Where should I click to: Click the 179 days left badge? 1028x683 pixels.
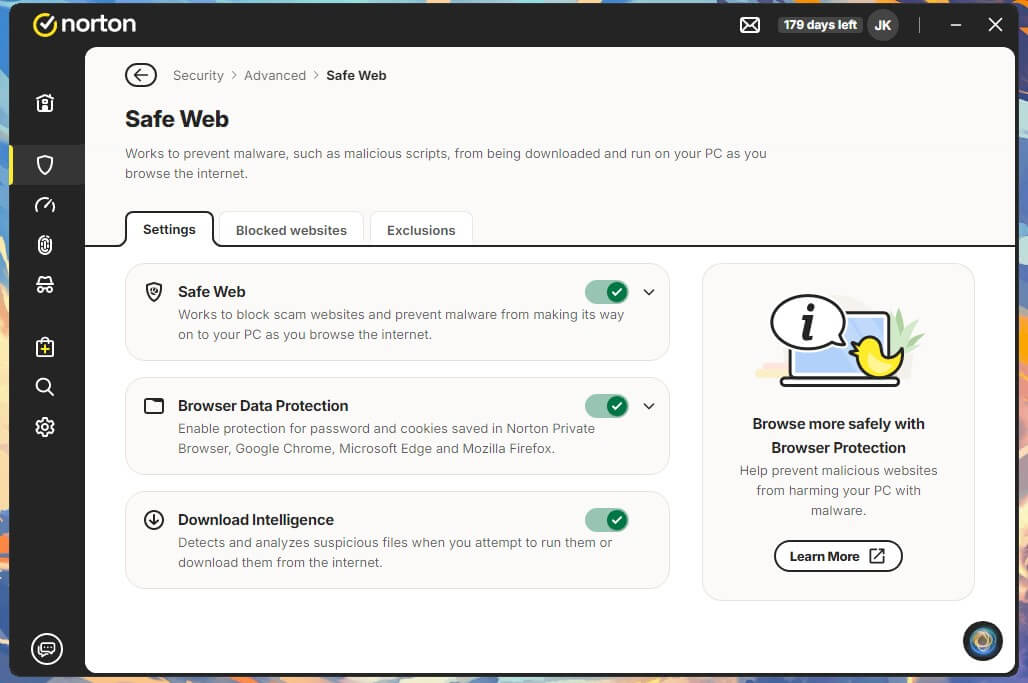click(x=820, y=25)
